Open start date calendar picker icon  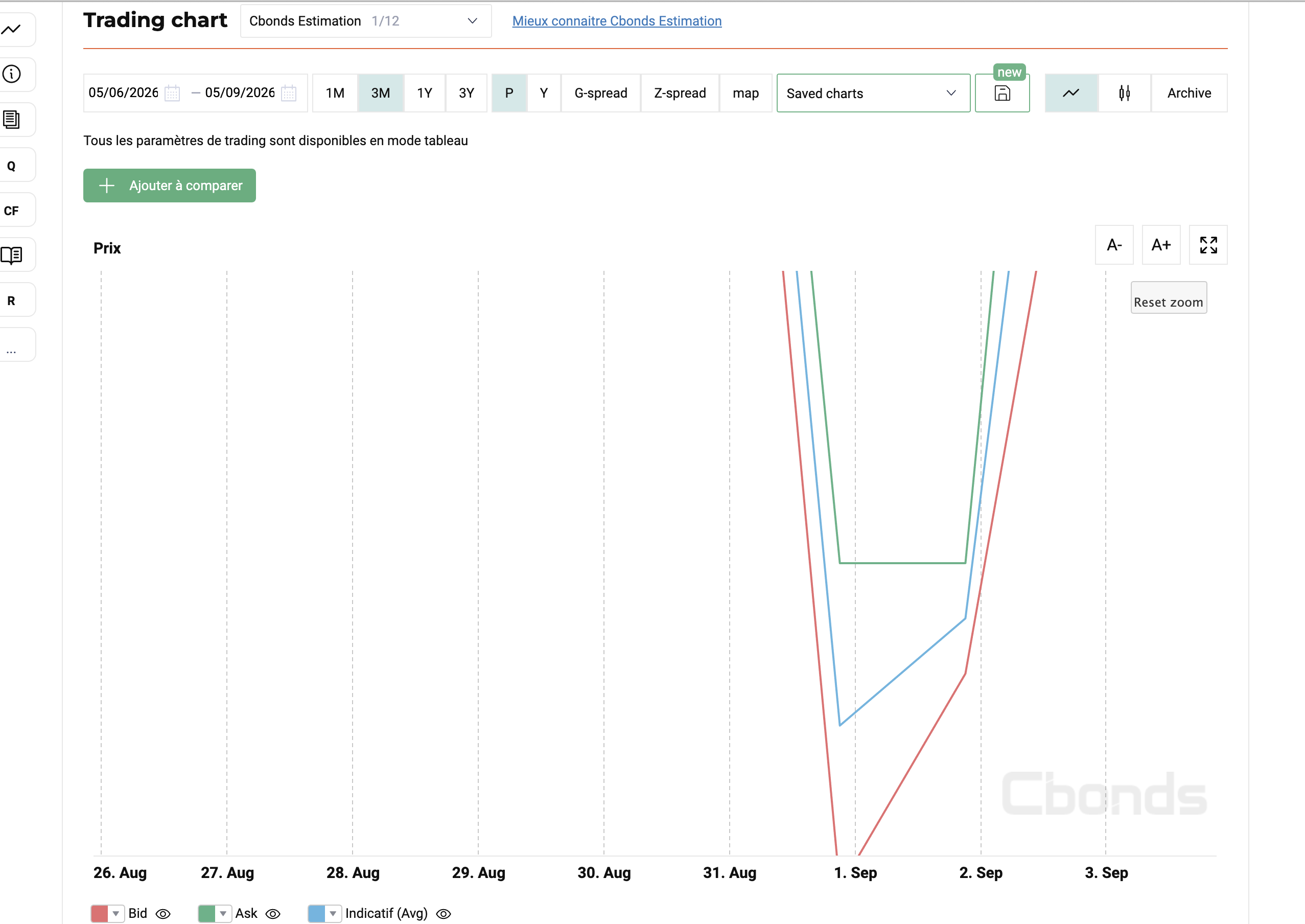(x=172, y=94)
